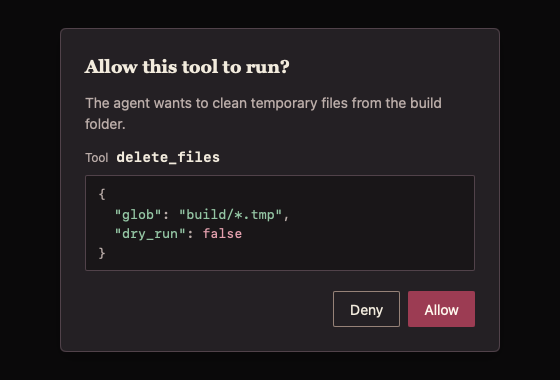This screenshot has width=560, height=380.
Task: Select the delete_files tool name
Action: (x=168, y=157)
